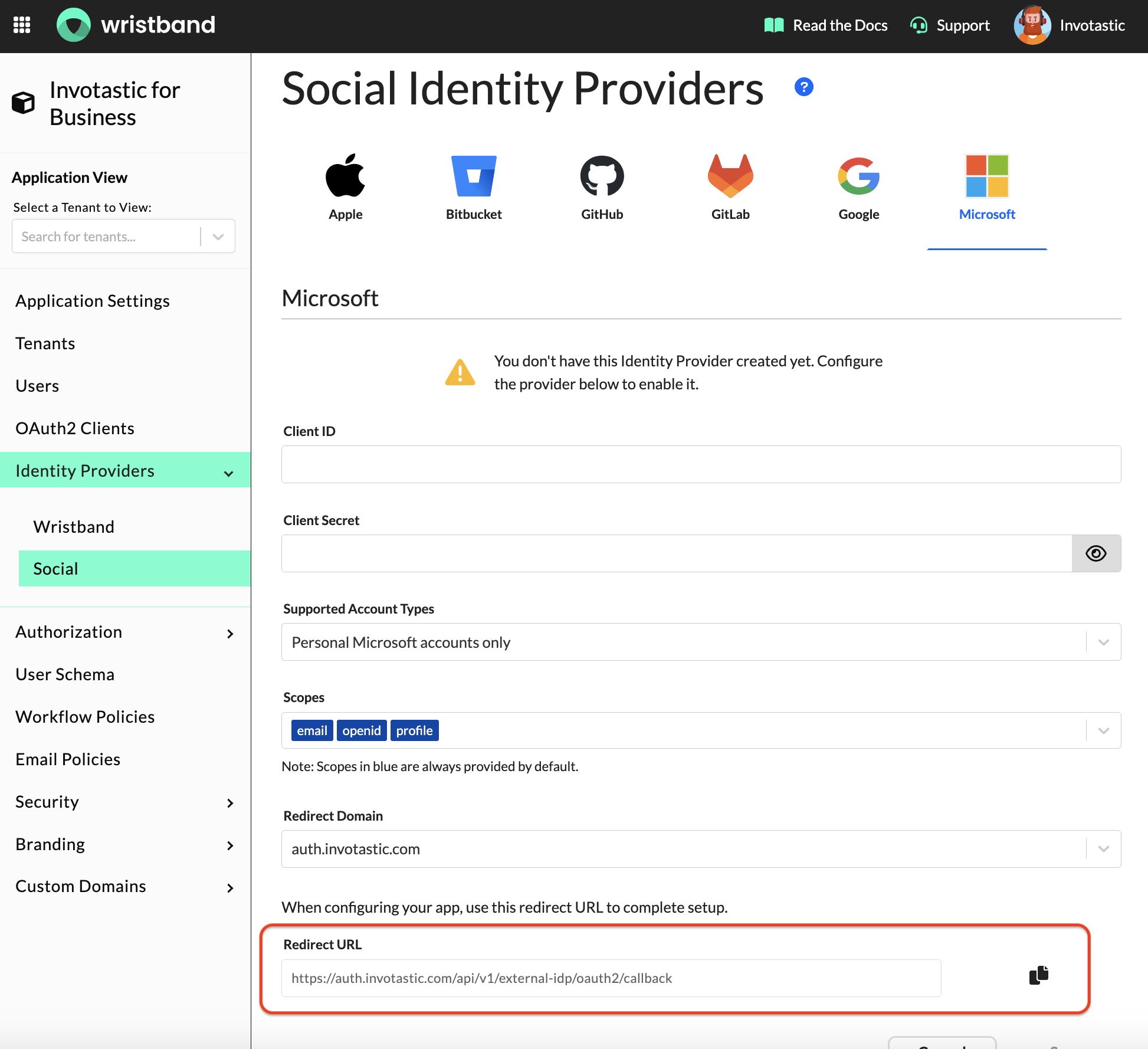This screenshot has height=1049, width=1148.
Task: Select the Google provider icon
Action: [859, 176]
